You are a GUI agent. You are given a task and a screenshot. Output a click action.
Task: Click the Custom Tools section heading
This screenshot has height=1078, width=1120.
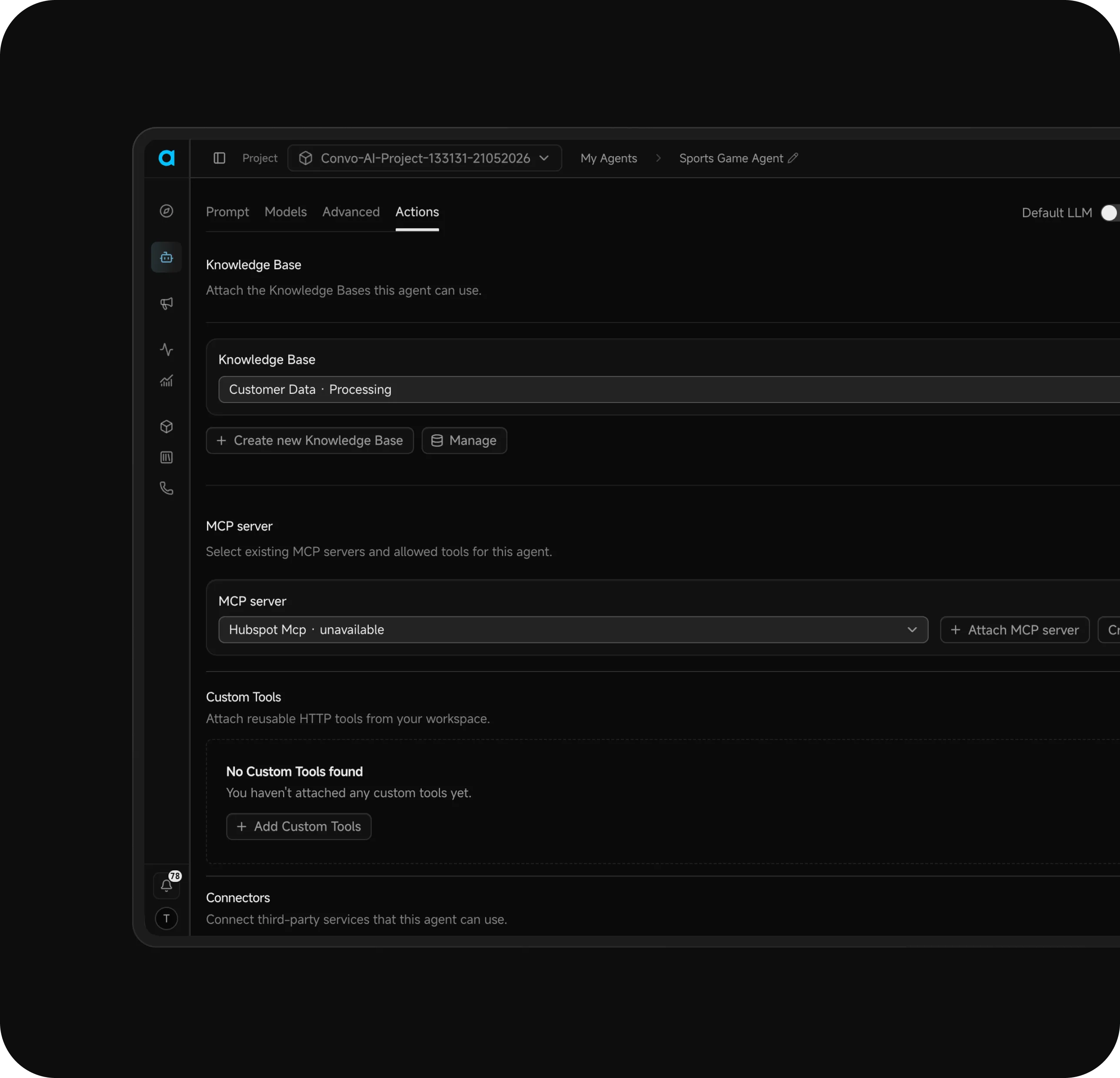[x=243, y=697]
